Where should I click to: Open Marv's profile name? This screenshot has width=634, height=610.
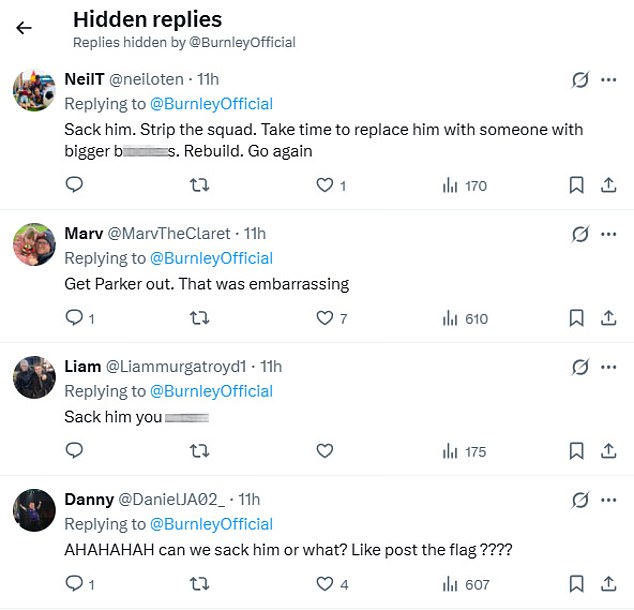(x=81, y=233)
